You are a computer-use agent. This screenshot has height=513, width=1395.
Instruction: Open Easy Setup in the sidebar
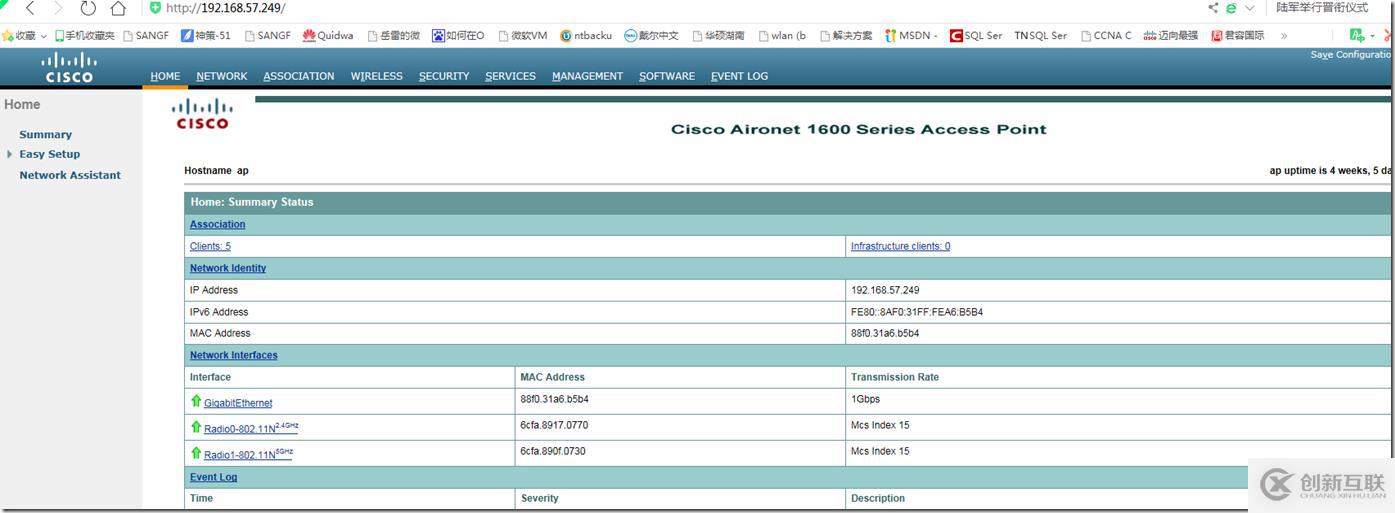click(x=49, y=154)
